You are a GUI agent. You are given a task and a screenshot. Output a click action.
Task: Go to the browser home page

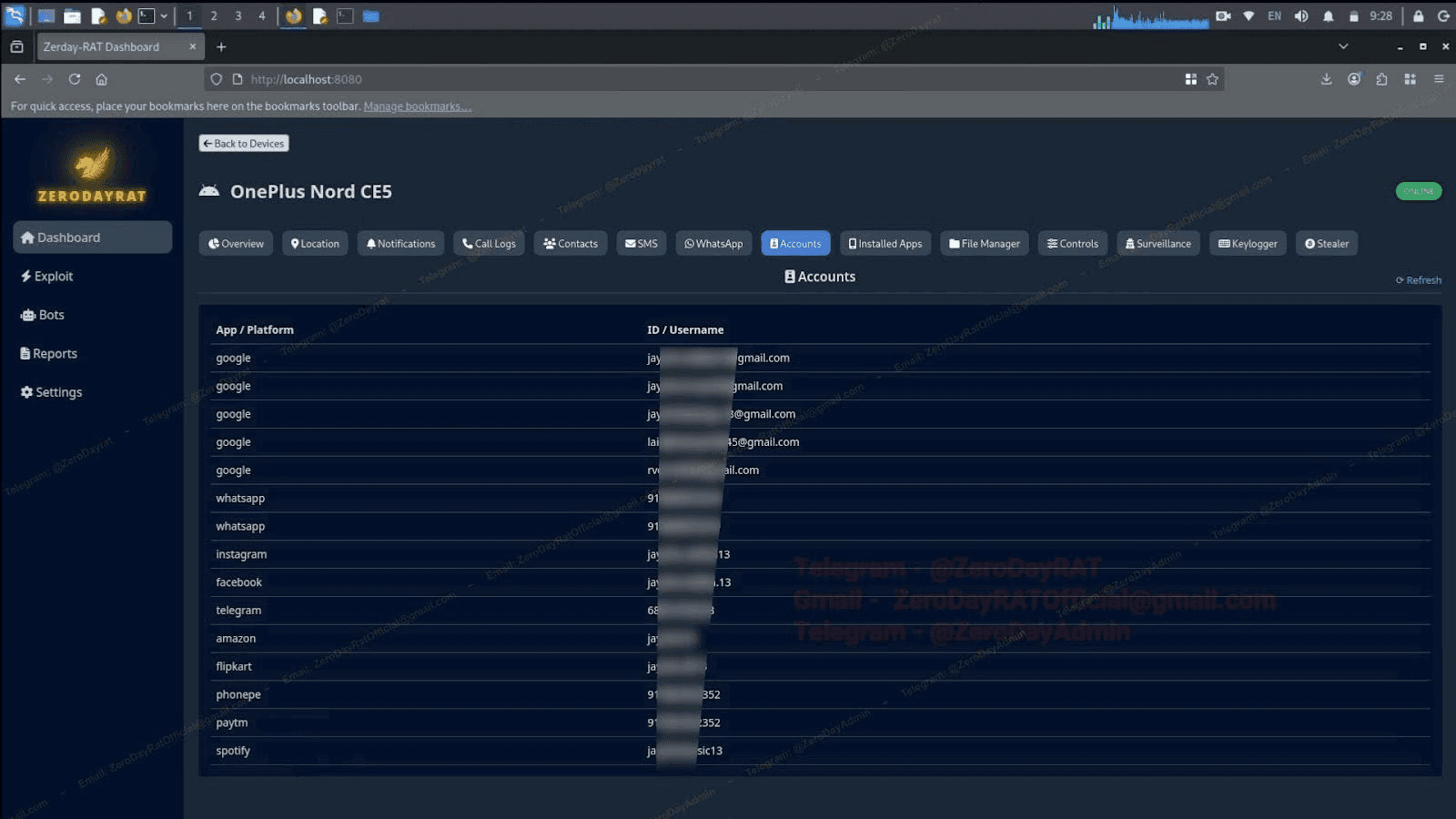coord(101,79)
